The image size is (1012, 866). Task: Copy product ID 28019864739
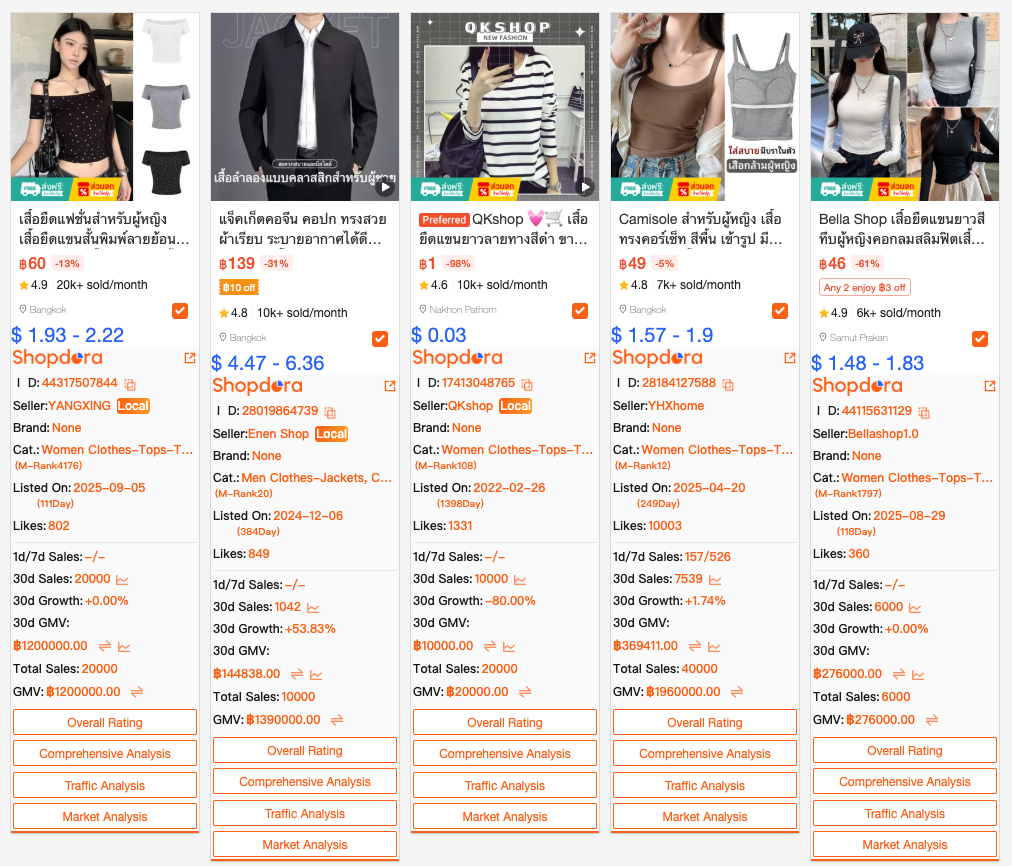point(330,412)
